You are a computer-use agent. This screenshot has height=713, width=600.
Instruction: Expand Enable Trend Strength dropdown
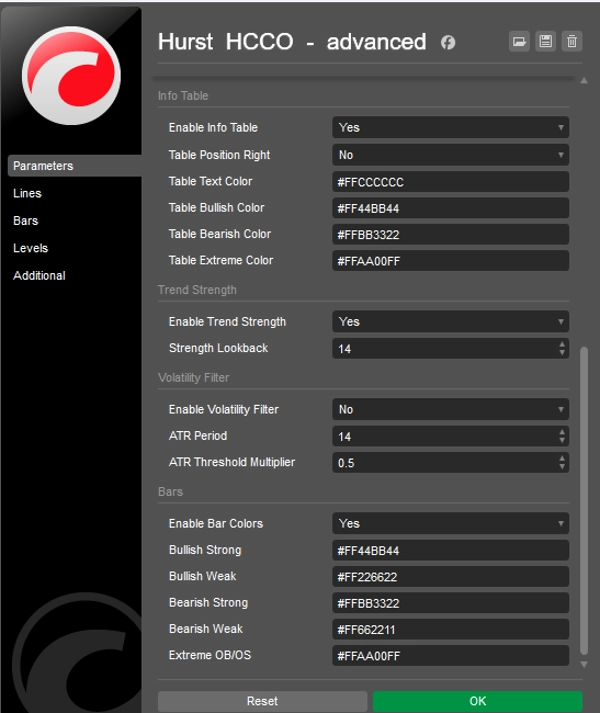pos(450,322)
